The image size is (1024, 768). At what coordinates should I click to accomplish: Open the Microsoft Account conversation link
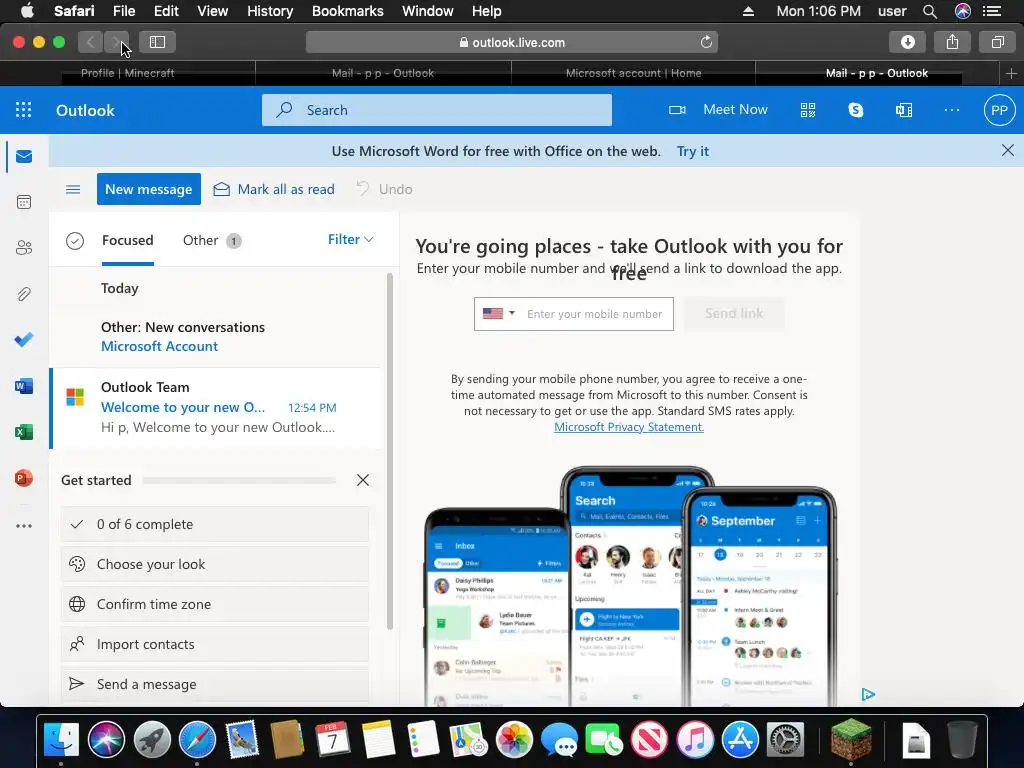[x=159, y=346]
